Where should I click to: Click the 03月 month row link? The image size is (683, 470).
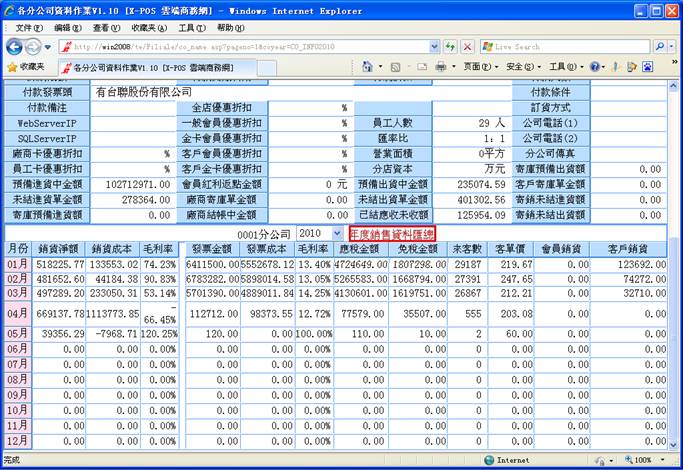[x=18, y=294]
